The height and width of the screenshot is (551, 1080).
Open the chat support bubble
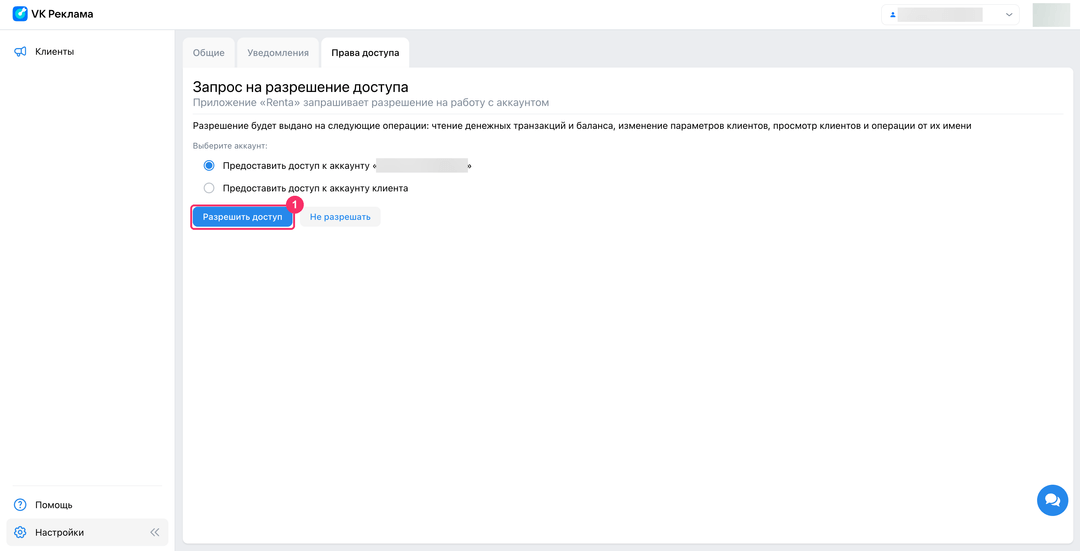(x=1052, y=500)
